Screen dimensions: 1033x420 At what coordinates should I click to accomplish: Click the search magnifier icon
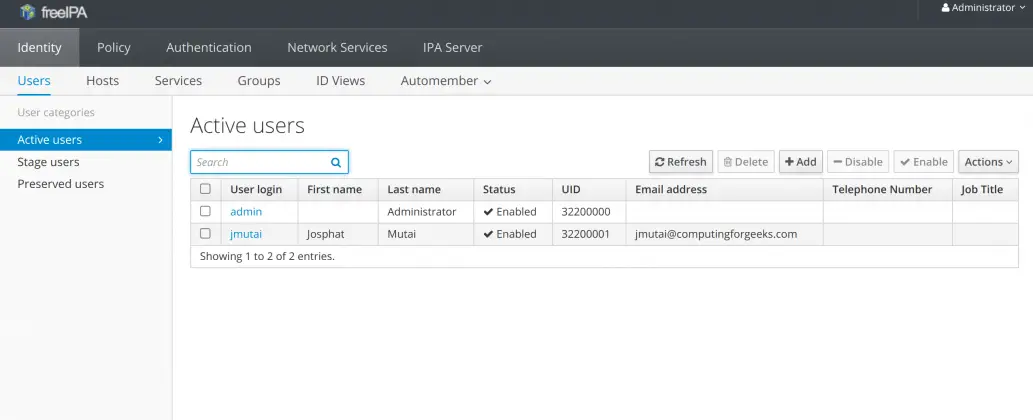pos(336,162)
